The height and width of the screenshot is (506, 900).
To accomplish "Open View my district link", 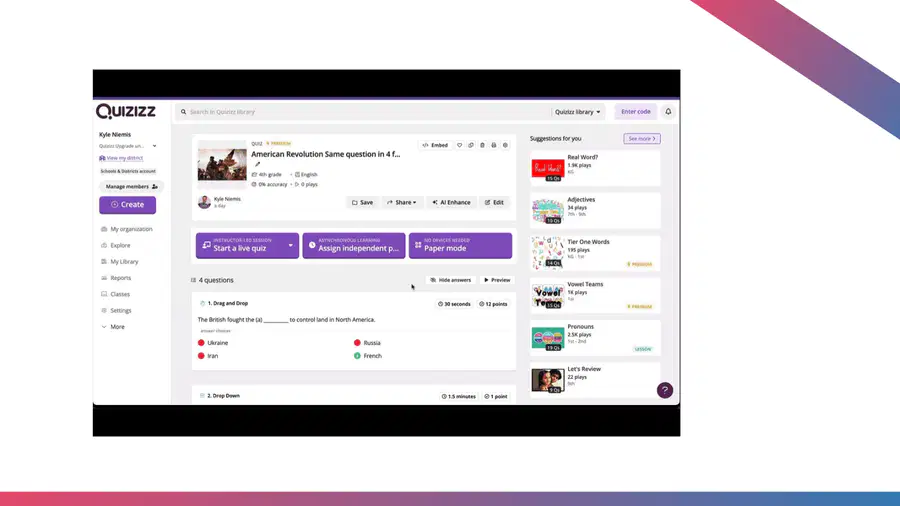I will click(121, 158).
